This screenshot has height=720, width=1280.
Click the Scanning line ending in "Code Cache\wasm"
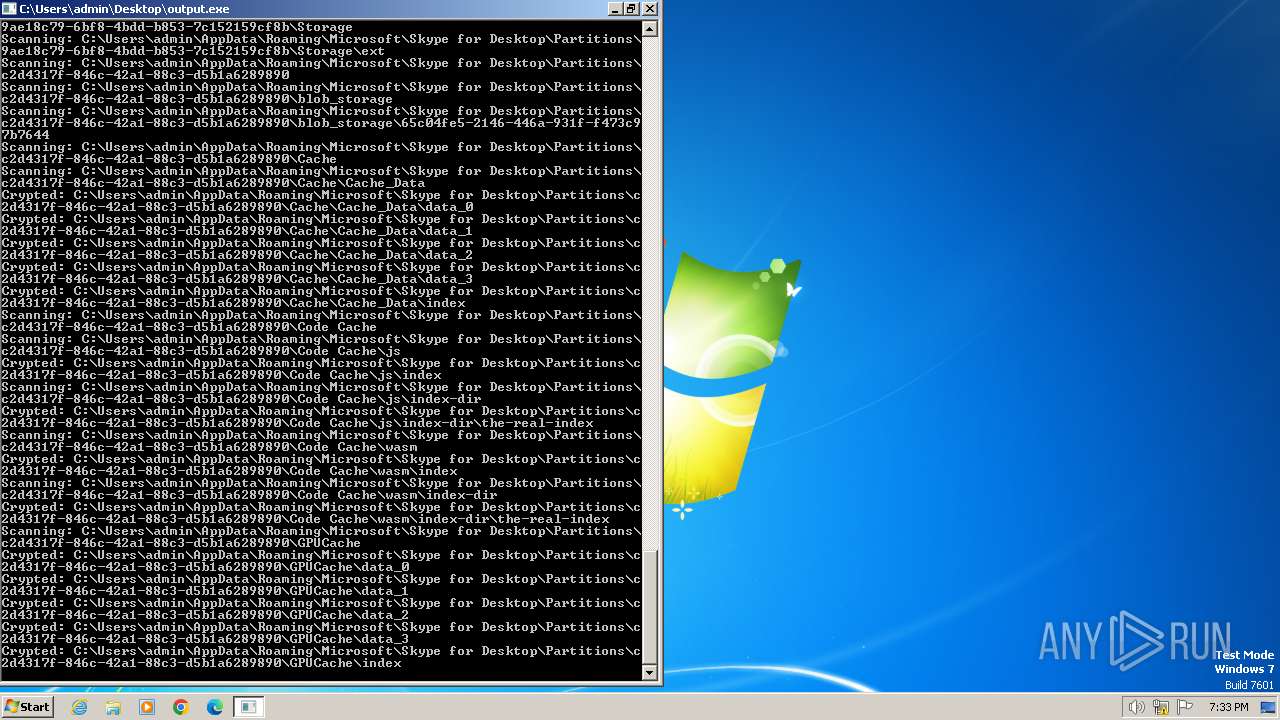point(321,441)
